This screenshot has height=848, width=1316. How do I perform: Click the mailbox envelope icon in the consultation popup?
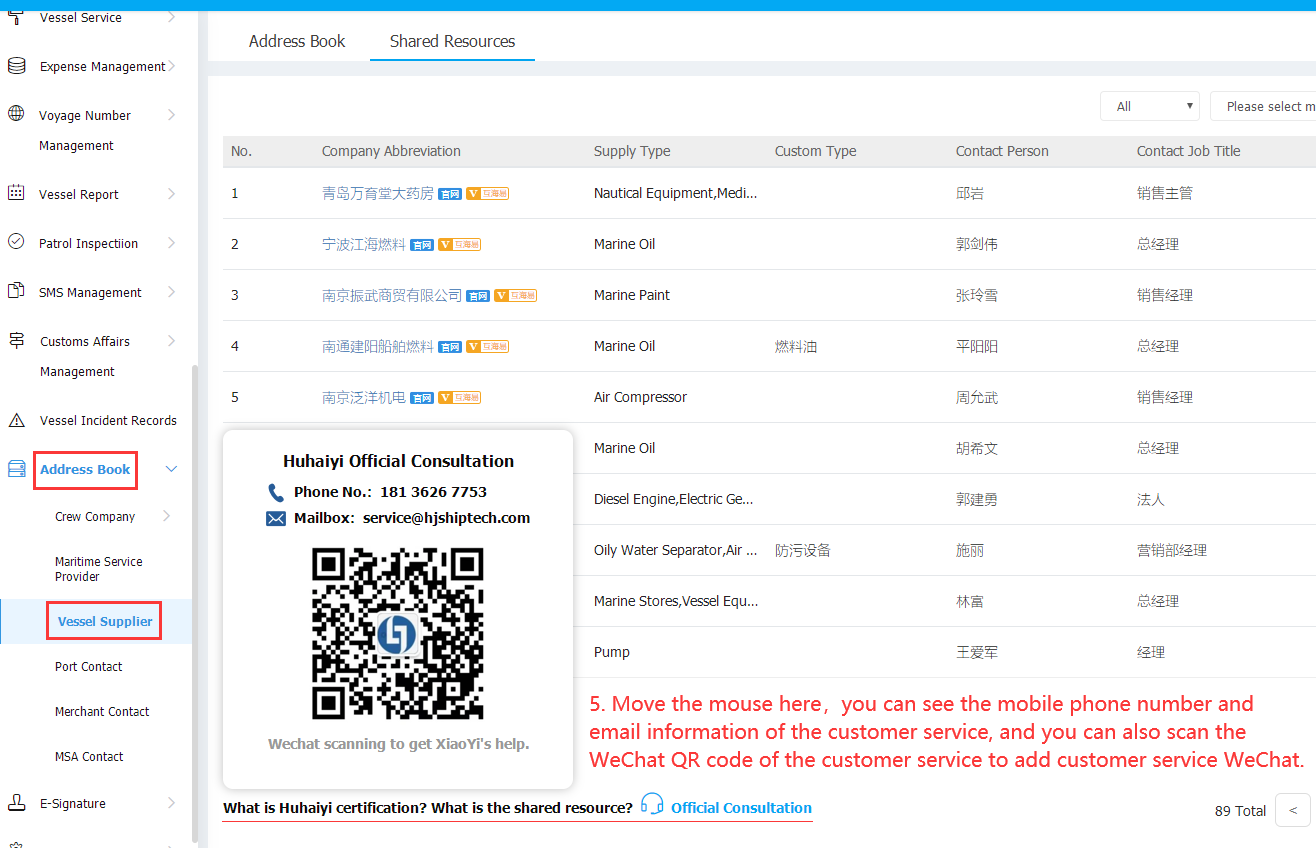[x=276, y=518]
